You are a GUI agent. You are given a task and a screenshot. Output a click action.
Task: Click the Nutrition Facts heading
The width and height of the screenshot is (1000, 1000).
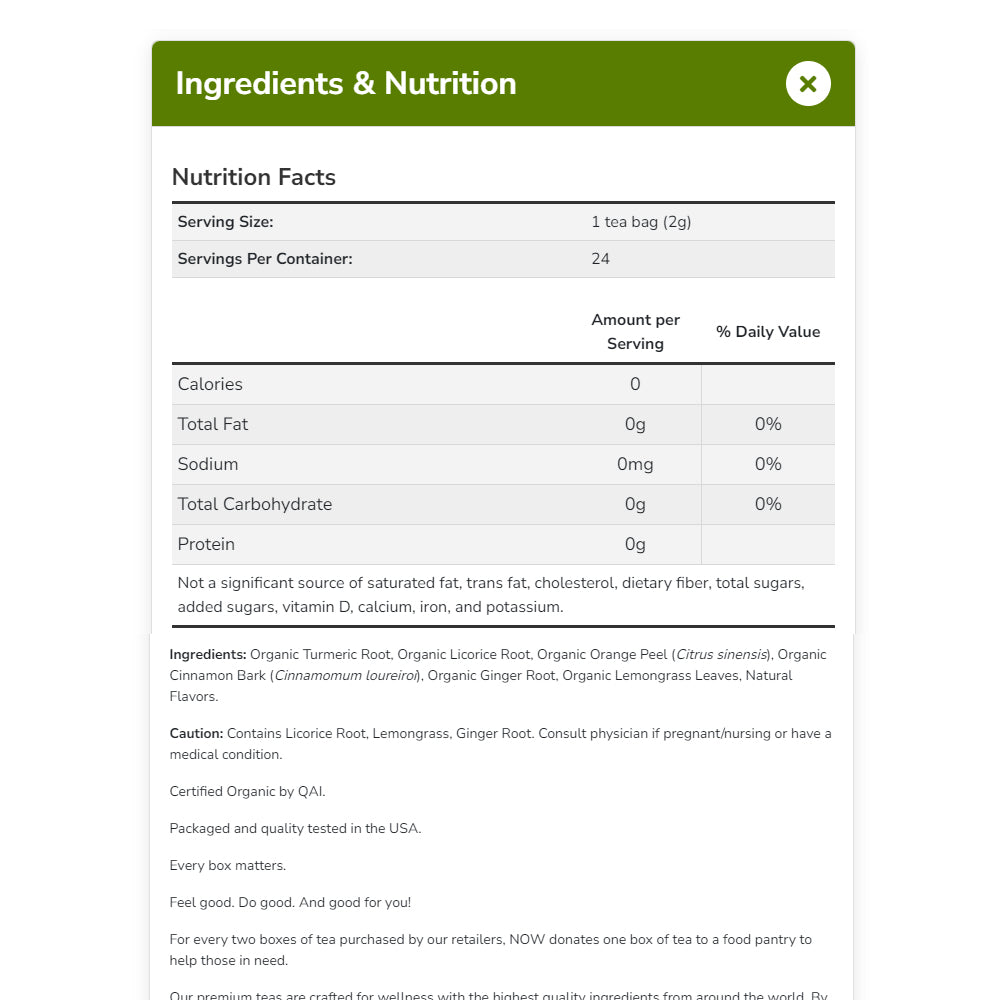[254, 177]
